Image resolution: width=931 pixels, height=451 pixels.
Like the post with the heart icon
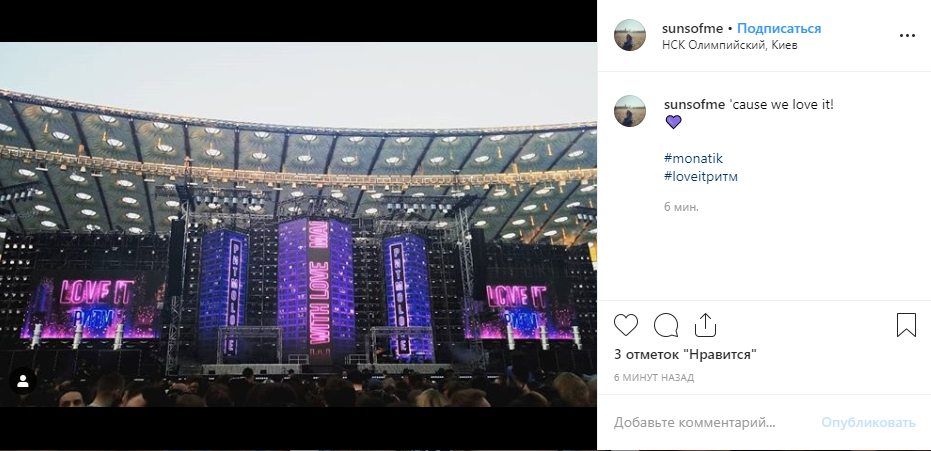(x=626, y=325)
